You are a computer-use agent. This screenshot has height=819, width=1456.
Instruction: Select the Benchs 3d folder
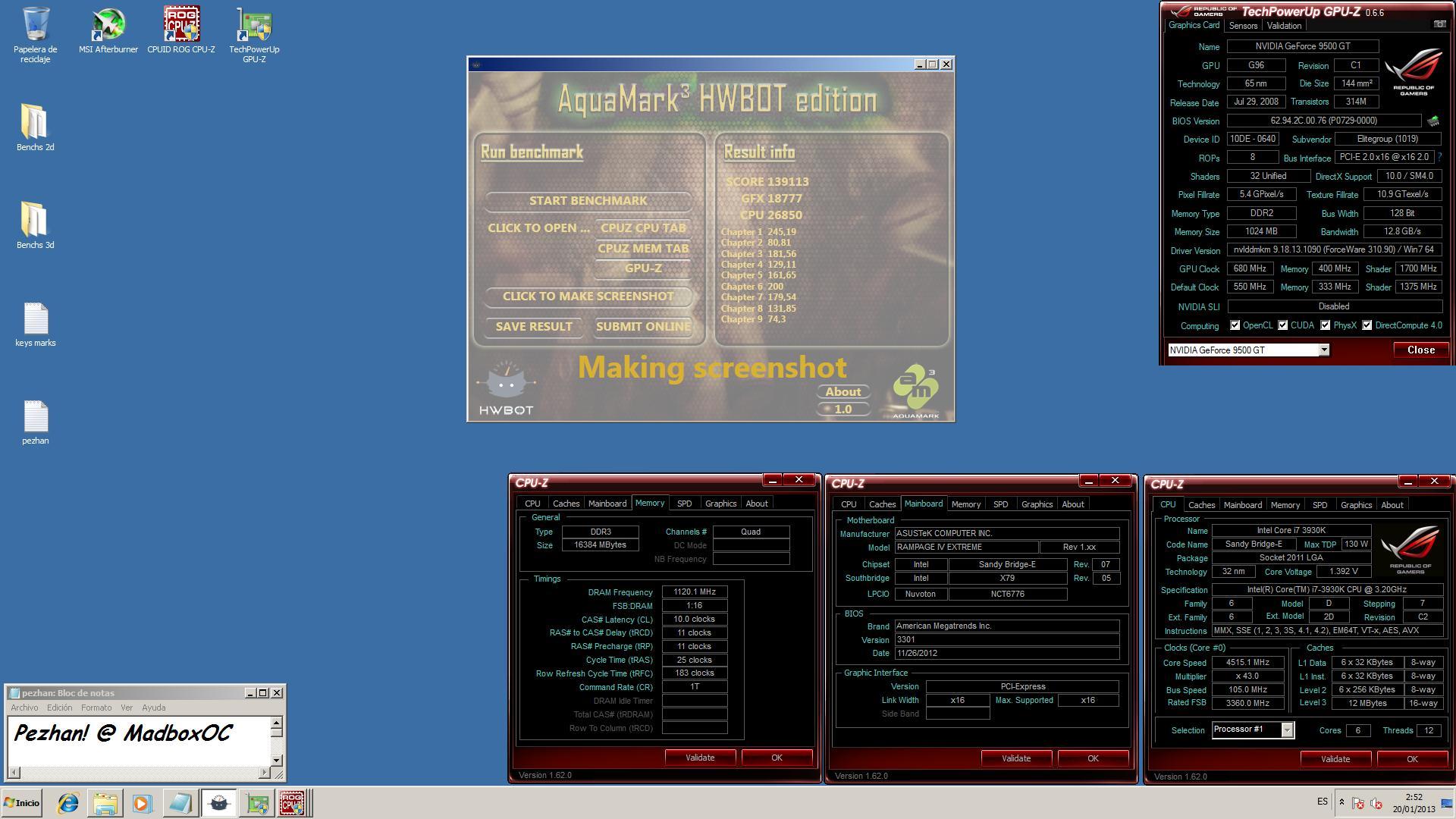click(36, 225)
